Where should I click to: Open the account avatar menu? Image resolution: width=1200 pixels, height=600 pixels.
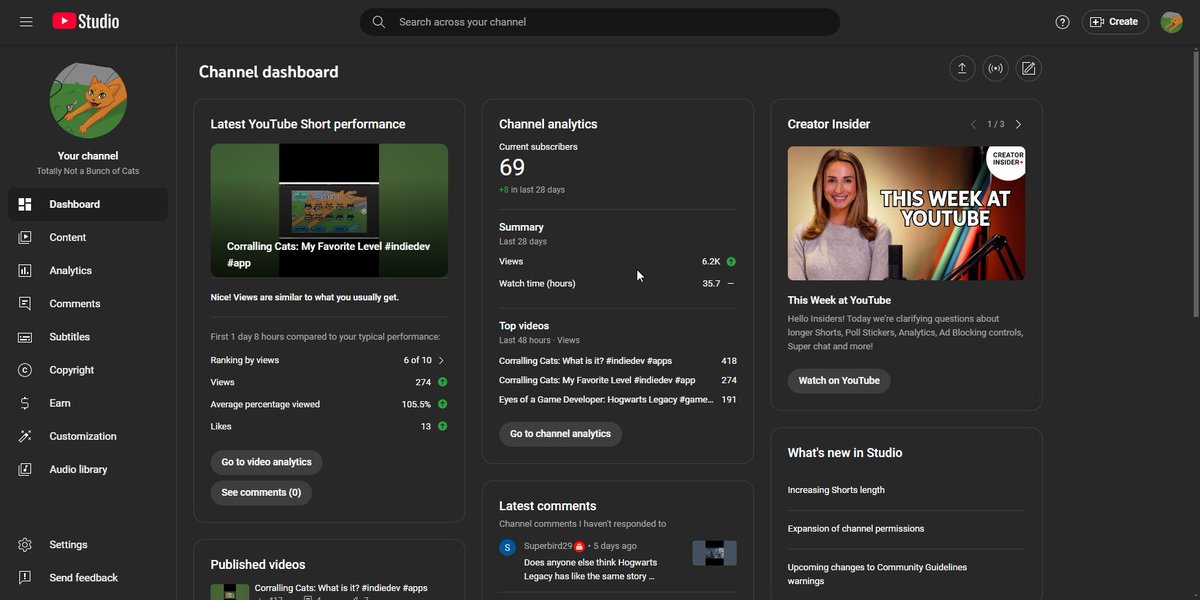point(1172,22)
